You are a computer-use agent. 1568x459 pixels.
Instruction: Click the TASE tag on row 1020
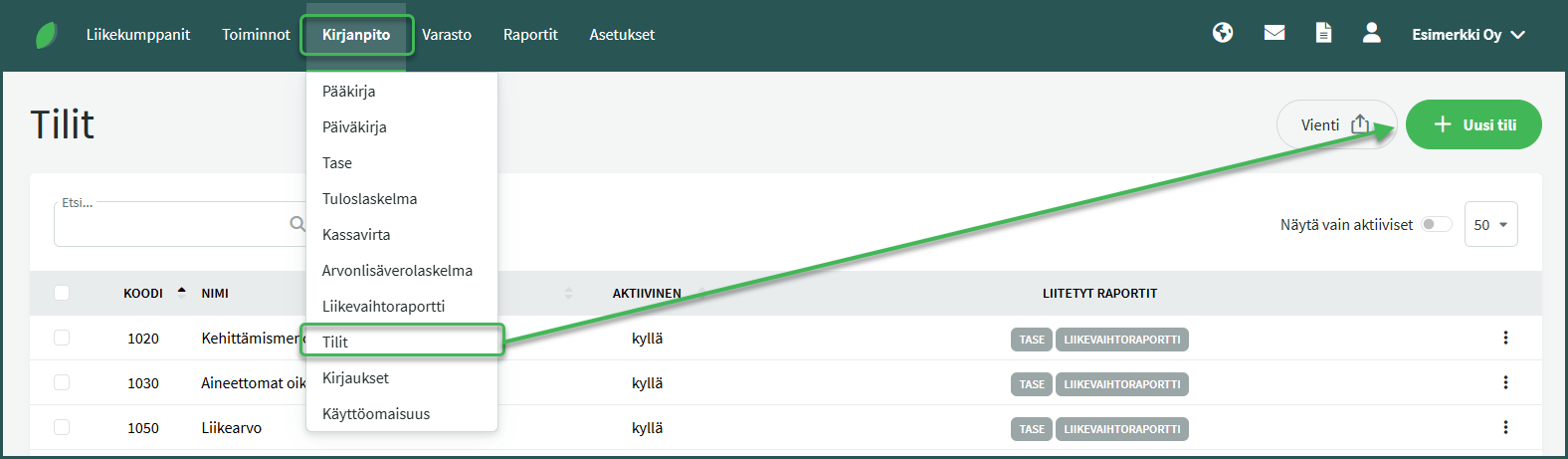[x=1032, y=340]
